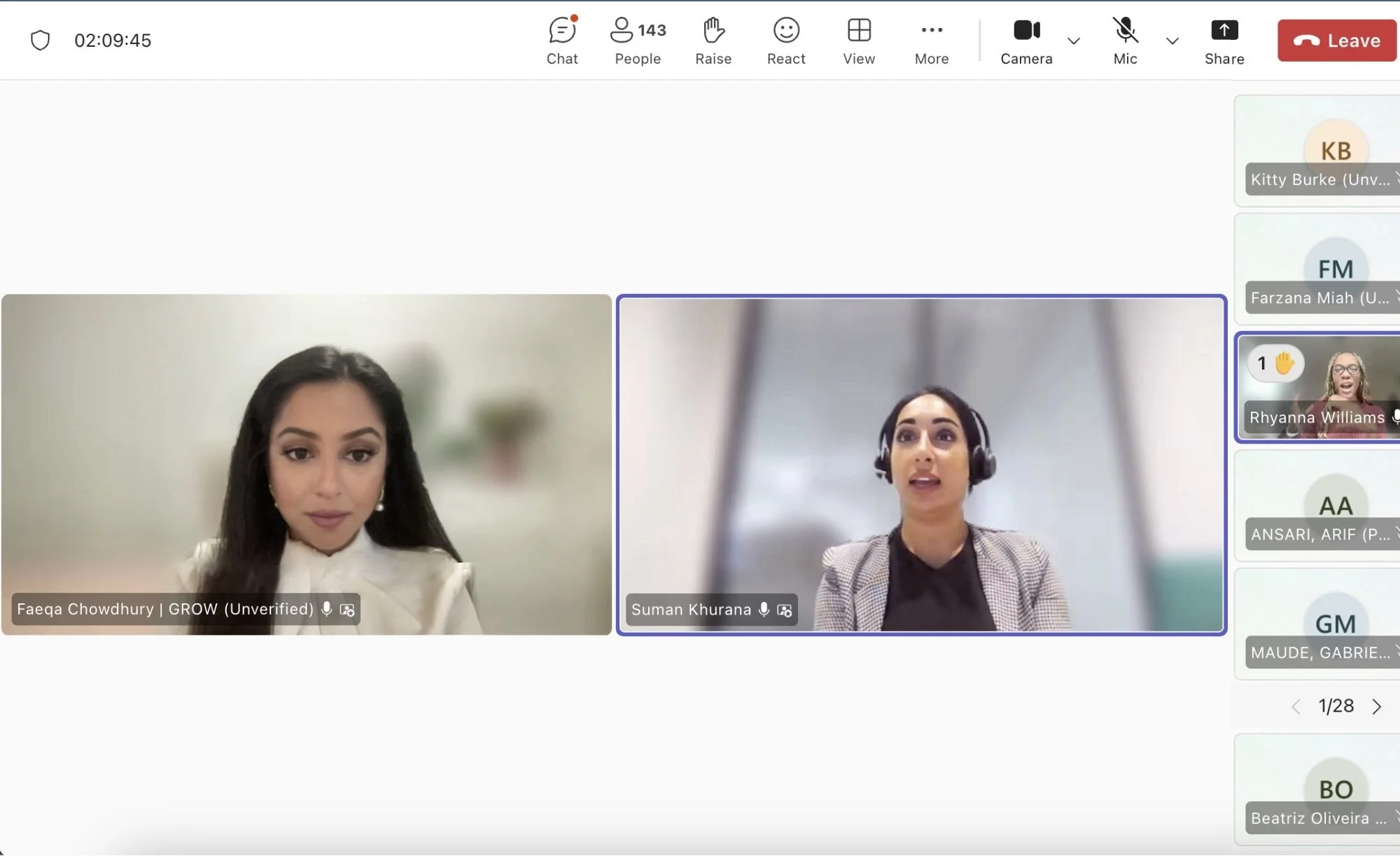Expand the Camera options dropdown arrow
Image resolution: width=1400 pixels, height=856 pixels.
pos(1073,41)
